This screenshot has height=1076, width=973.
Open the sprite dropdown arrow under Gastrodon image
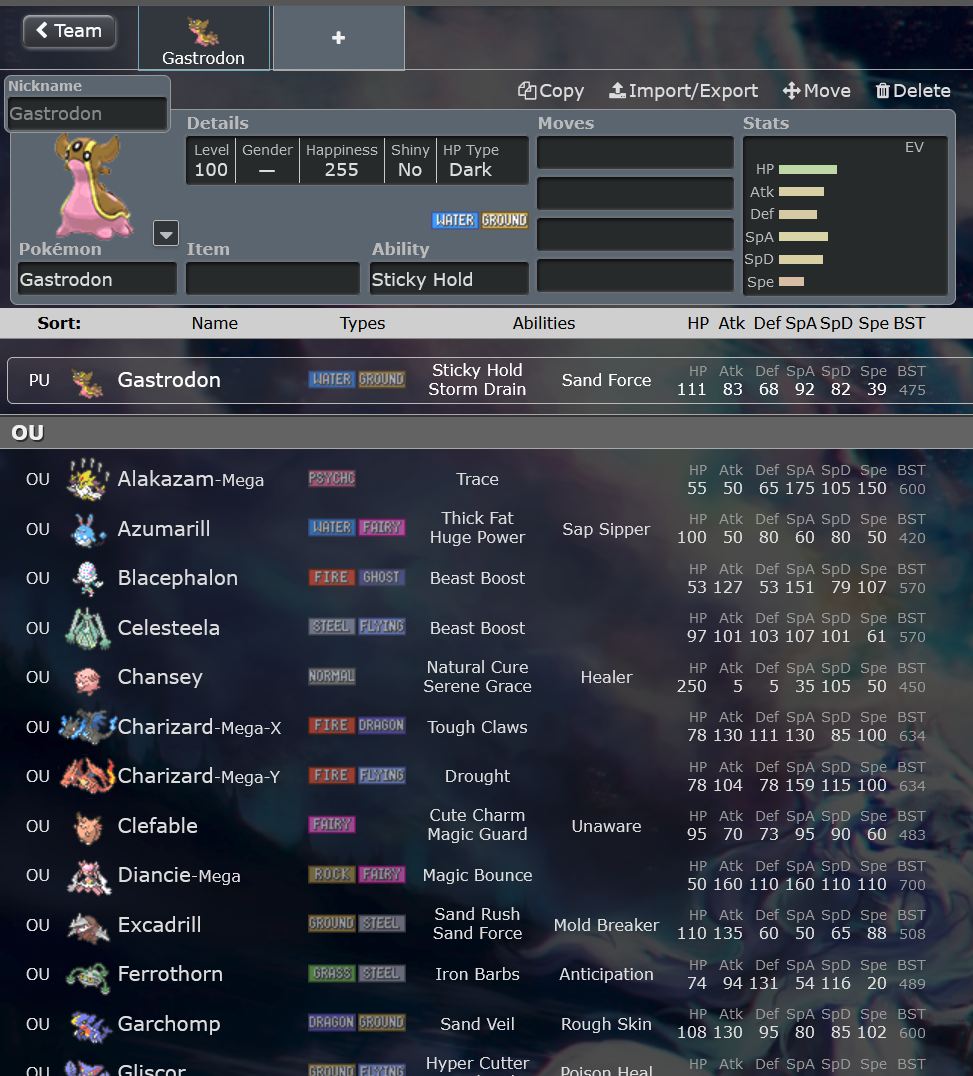(166, 233)
